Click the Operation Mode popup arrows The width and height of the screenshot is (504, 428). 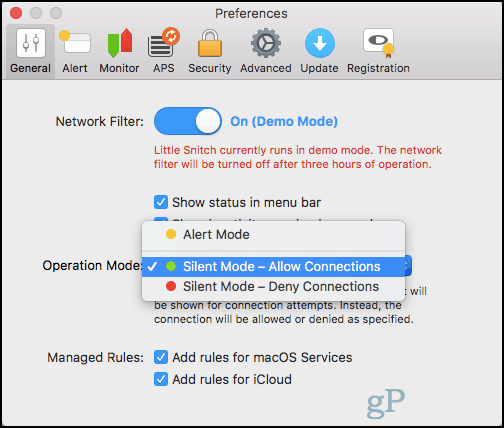(x=408, y=266)
